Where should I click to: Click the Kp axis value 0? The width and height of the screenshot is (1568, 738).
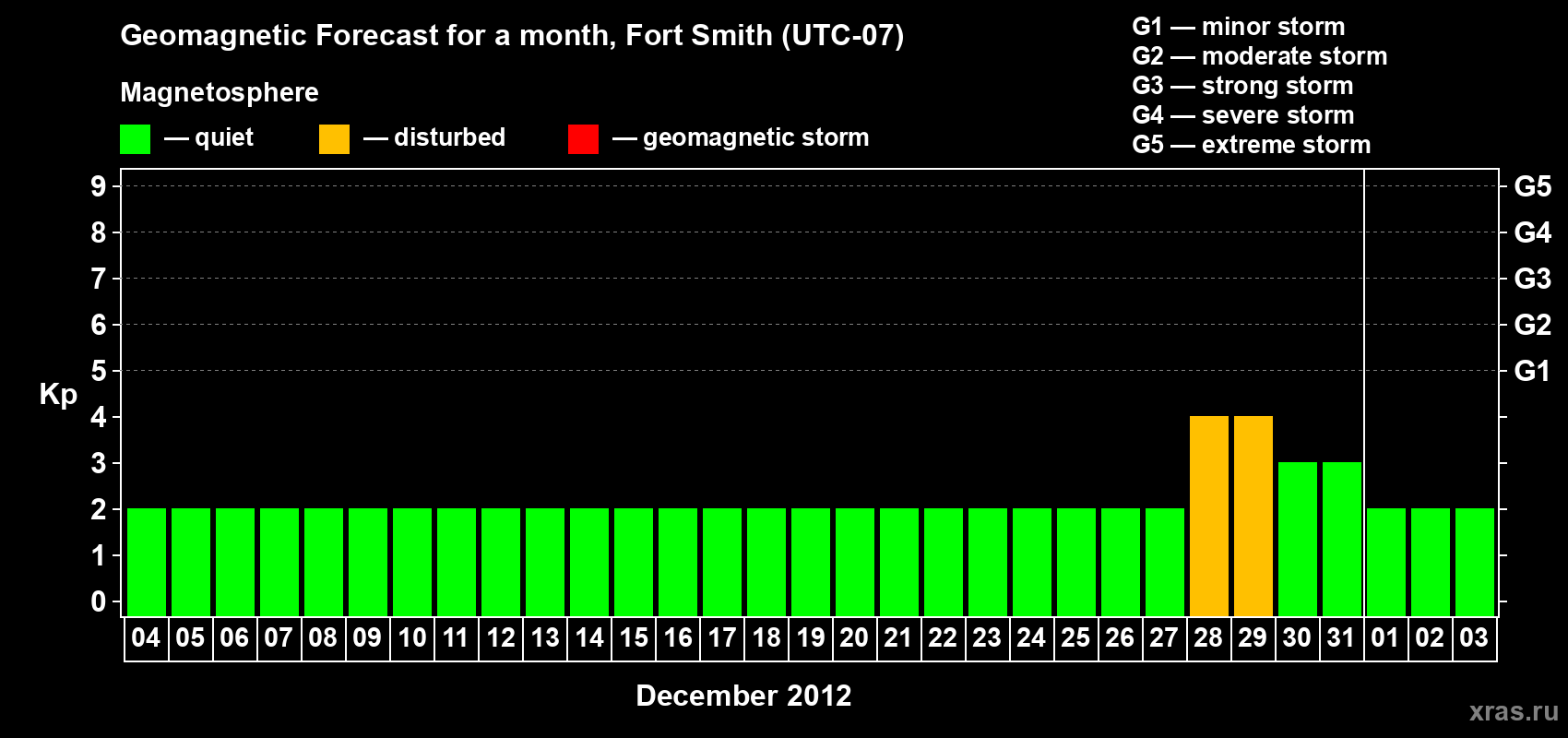(x=99, y=601)
